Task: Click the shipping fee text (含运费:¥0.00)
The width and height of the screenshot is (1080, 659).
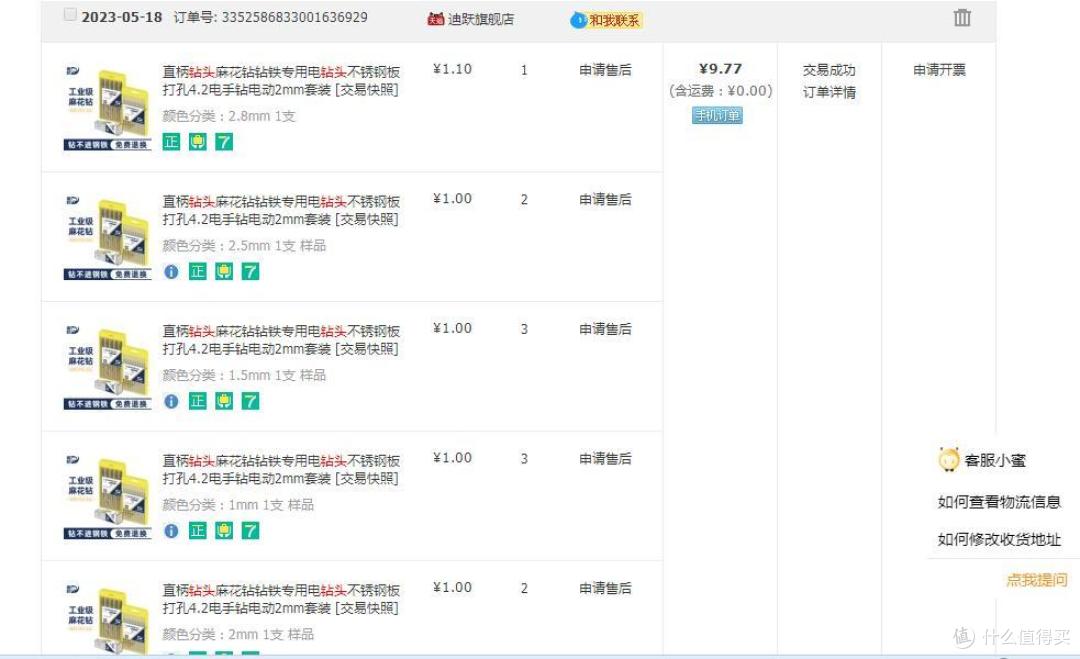Action: [x=720, y=91]
